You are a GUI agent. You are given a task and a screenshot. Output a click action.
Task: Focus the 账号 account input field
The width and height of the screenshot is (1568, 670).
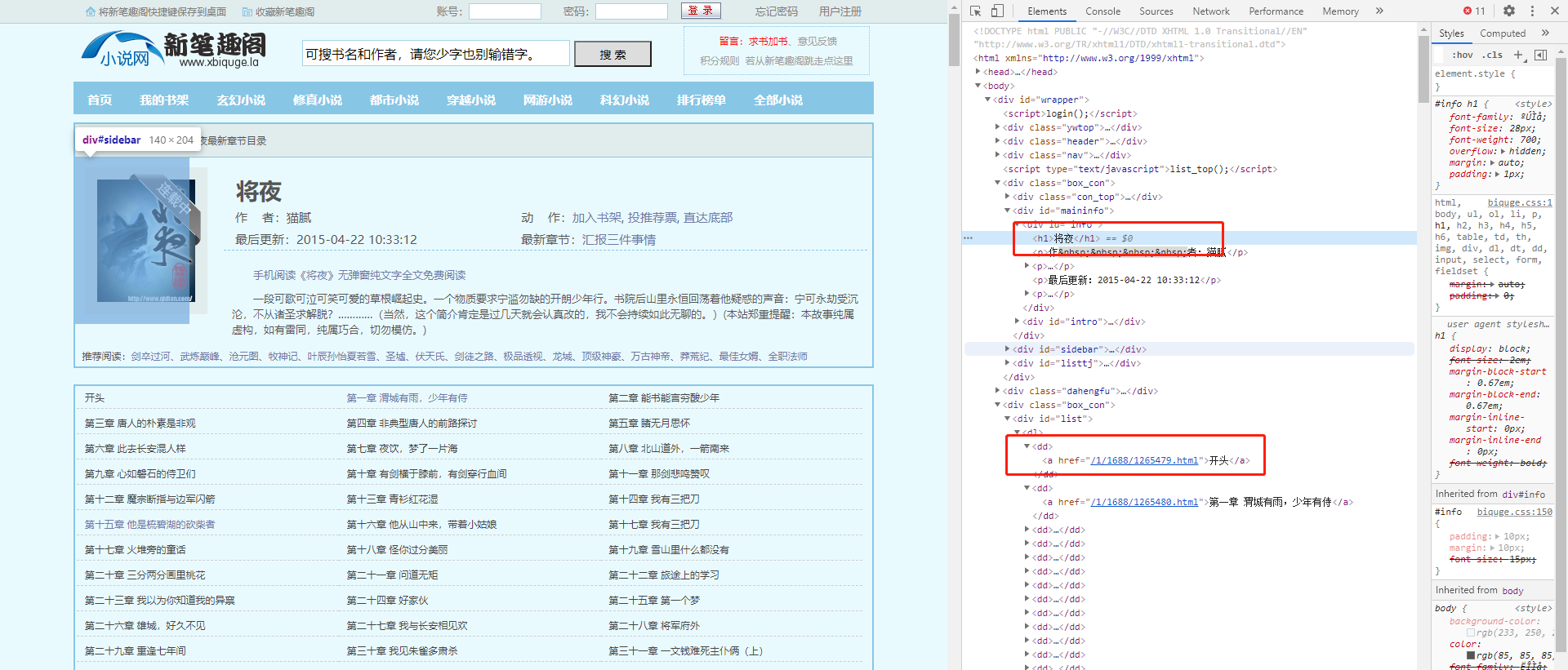505,11
